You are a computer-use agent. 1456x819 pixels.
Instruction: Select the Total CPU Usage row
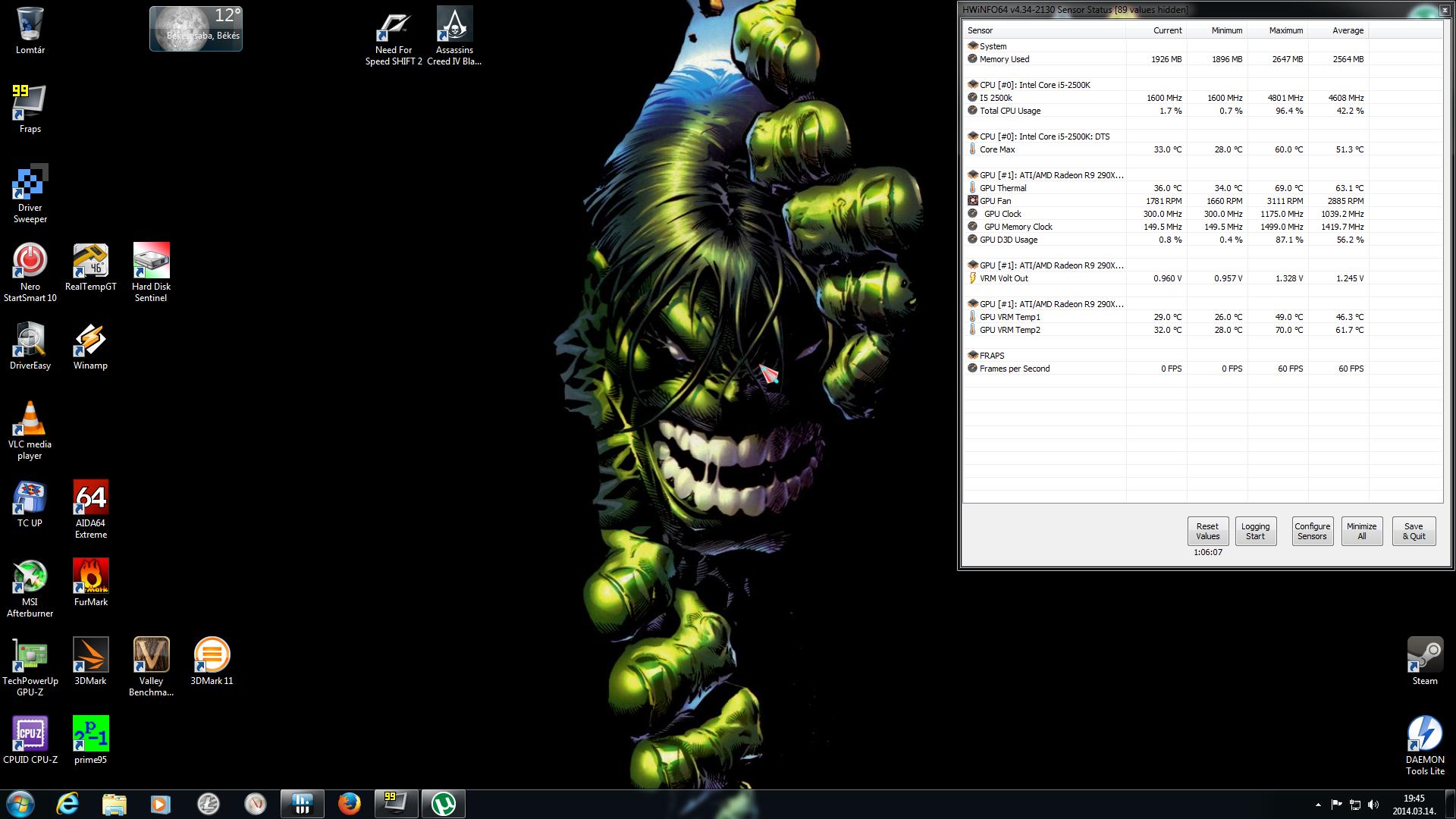tap(1203, 111)
